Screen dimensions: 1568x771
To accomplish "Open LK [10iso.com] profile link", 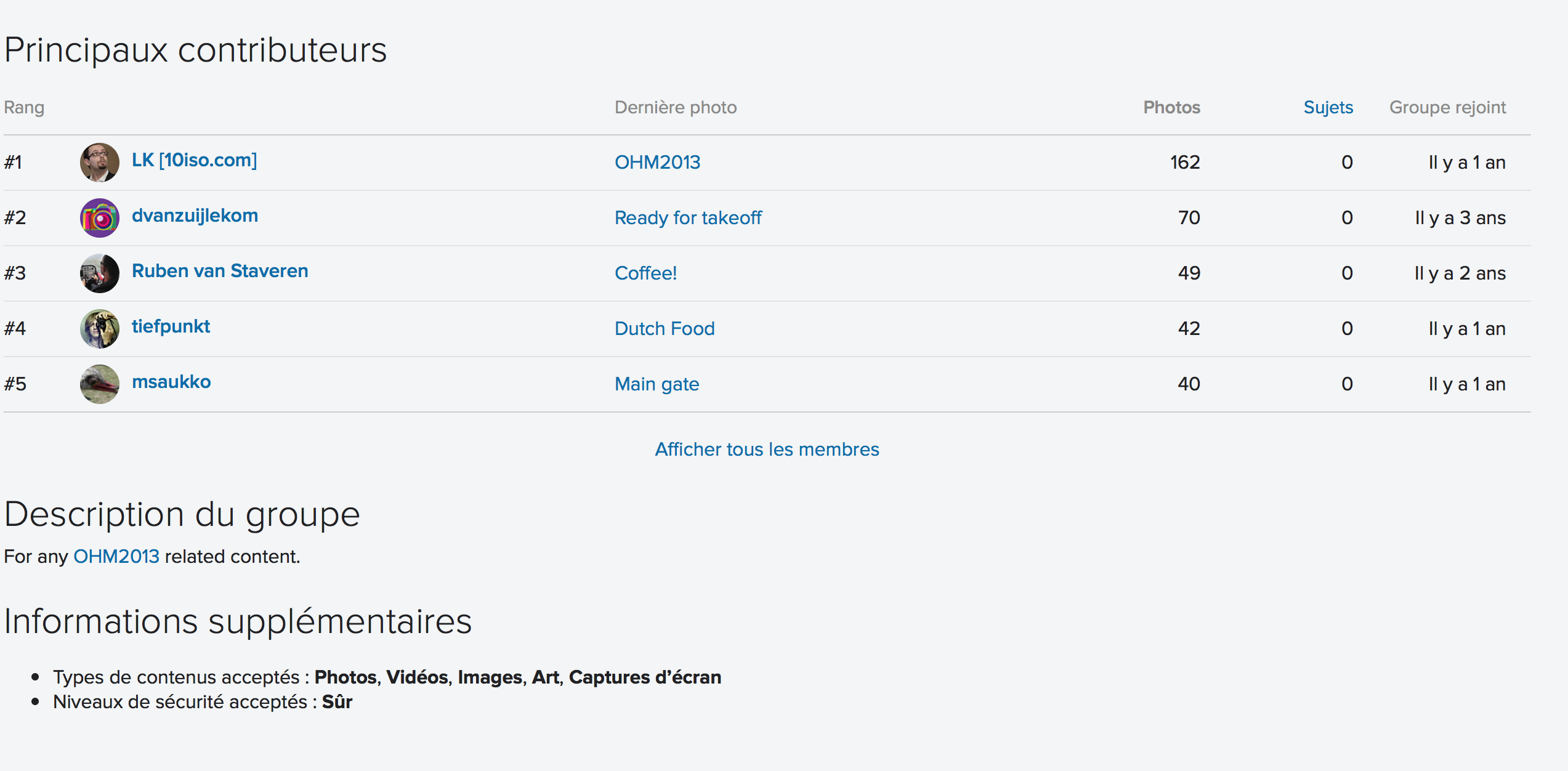I will (194, 160).
